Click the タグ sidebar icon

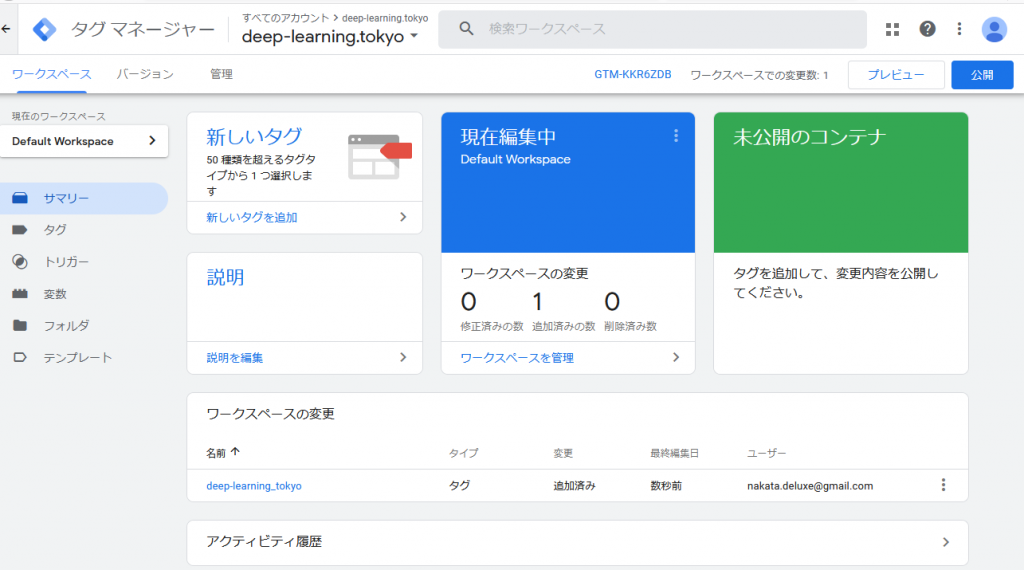pyautogui.click(x=20, y=230)
